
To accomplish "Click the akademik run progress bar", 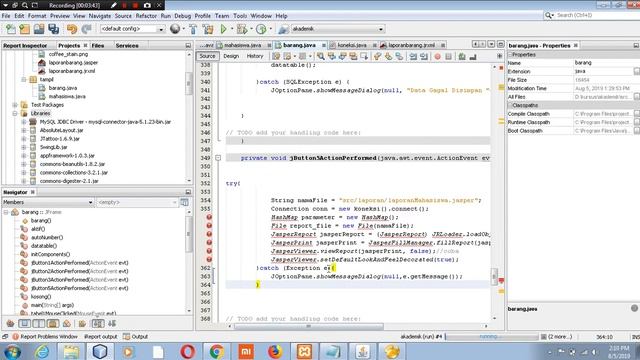I will pyautogui.click(x=492, y=337).
